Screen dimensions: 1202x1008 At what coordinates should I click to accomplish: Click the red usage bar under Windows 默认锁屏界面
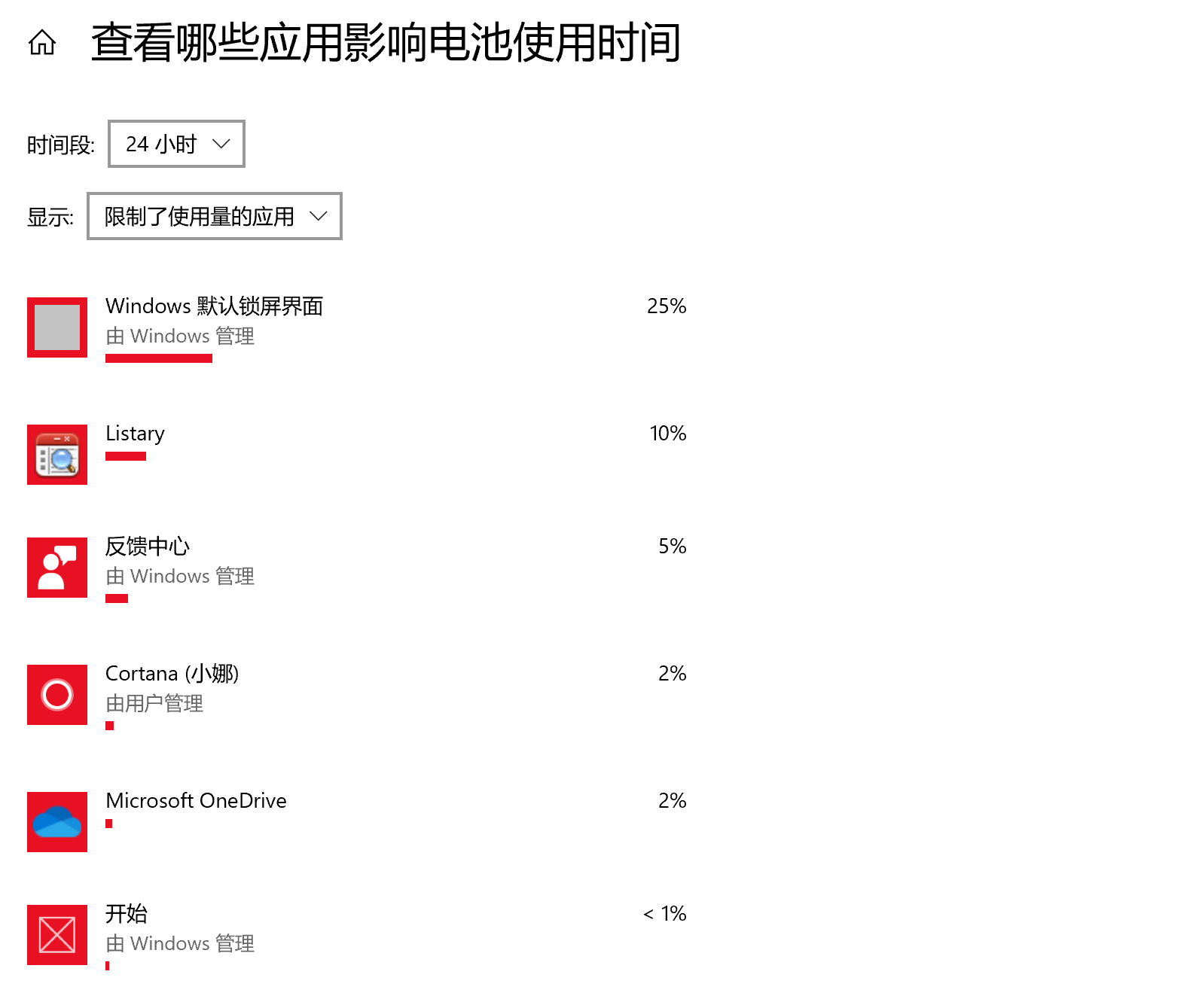(x=159, y=358)
